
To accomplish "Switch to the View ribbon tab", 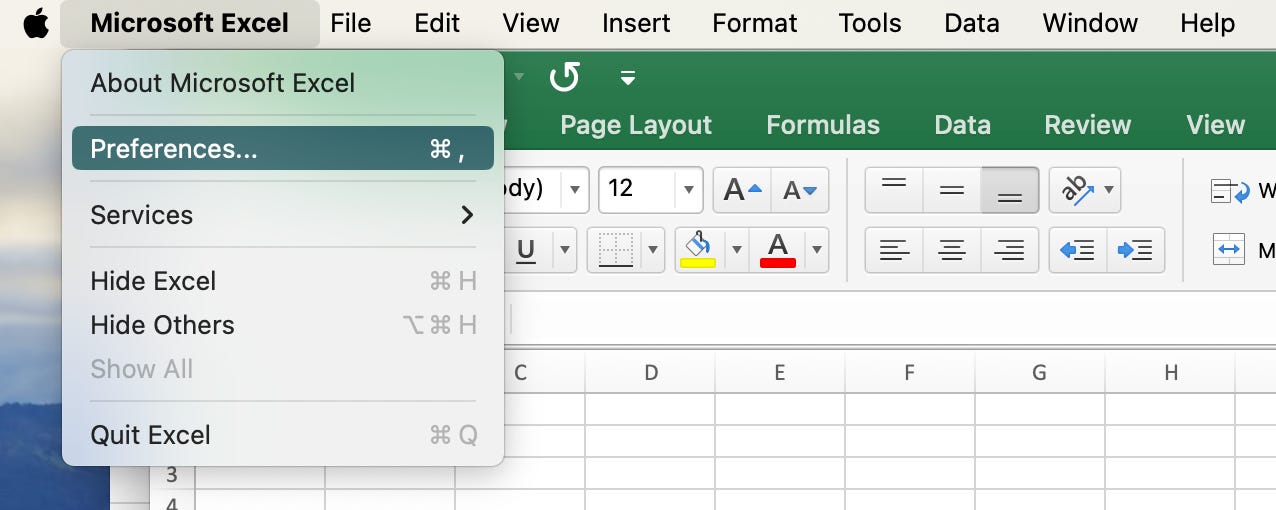I will [x=1216, y=125].
